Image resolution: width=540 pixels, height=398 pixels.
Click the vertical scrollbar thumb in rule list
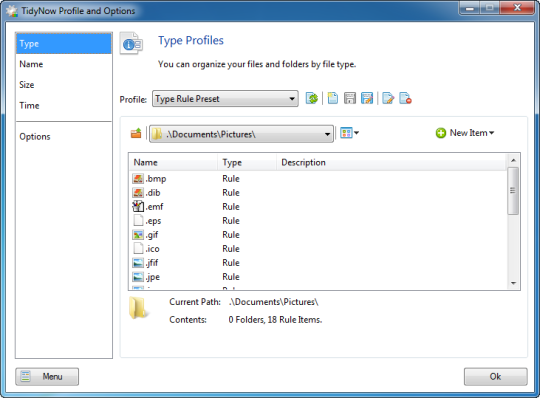coord(513,191)
